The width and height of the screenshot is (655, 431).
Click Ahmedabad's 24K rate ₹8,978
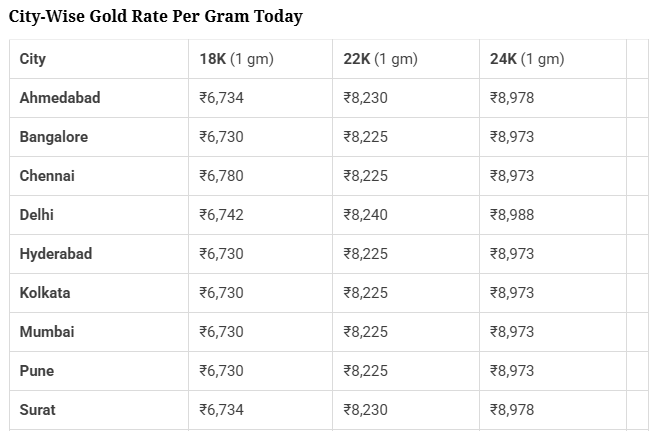click(x=511, y=98)
